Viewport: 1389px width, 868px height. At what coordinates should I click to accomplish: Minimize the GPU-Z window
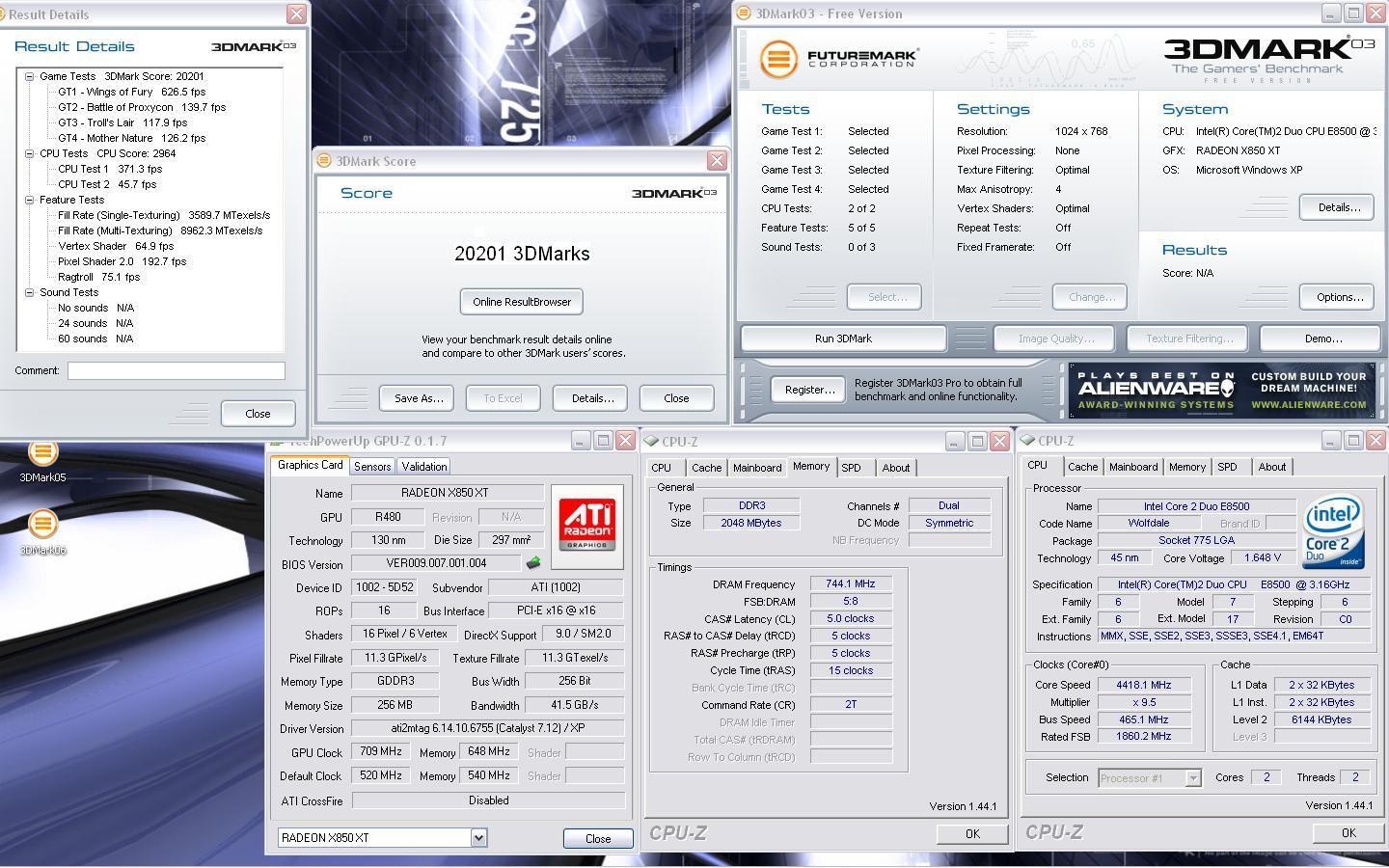click(x=580, y=441)
